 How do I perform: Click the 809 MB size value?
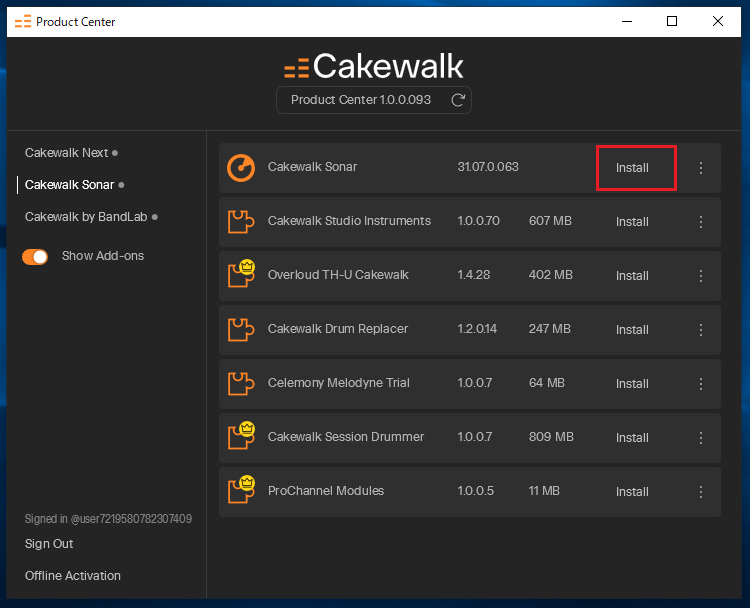coord(551,437)
